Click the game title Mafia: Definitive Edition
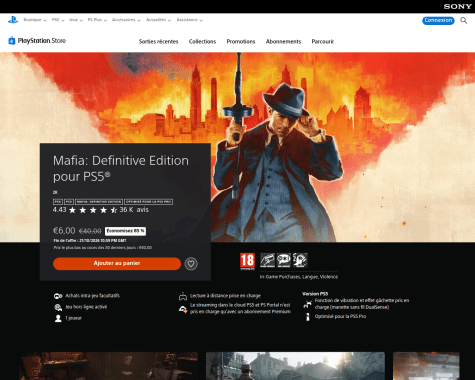The width and height of the screenshot is (475, 380). (121, 168)
